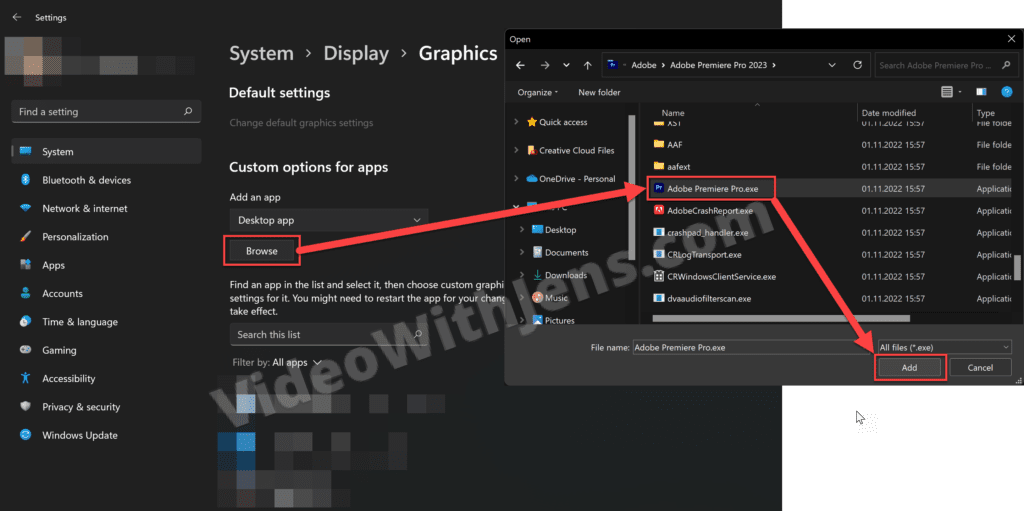Click the Browse button
Screen dimensions: 1024x511
(262, 251)
